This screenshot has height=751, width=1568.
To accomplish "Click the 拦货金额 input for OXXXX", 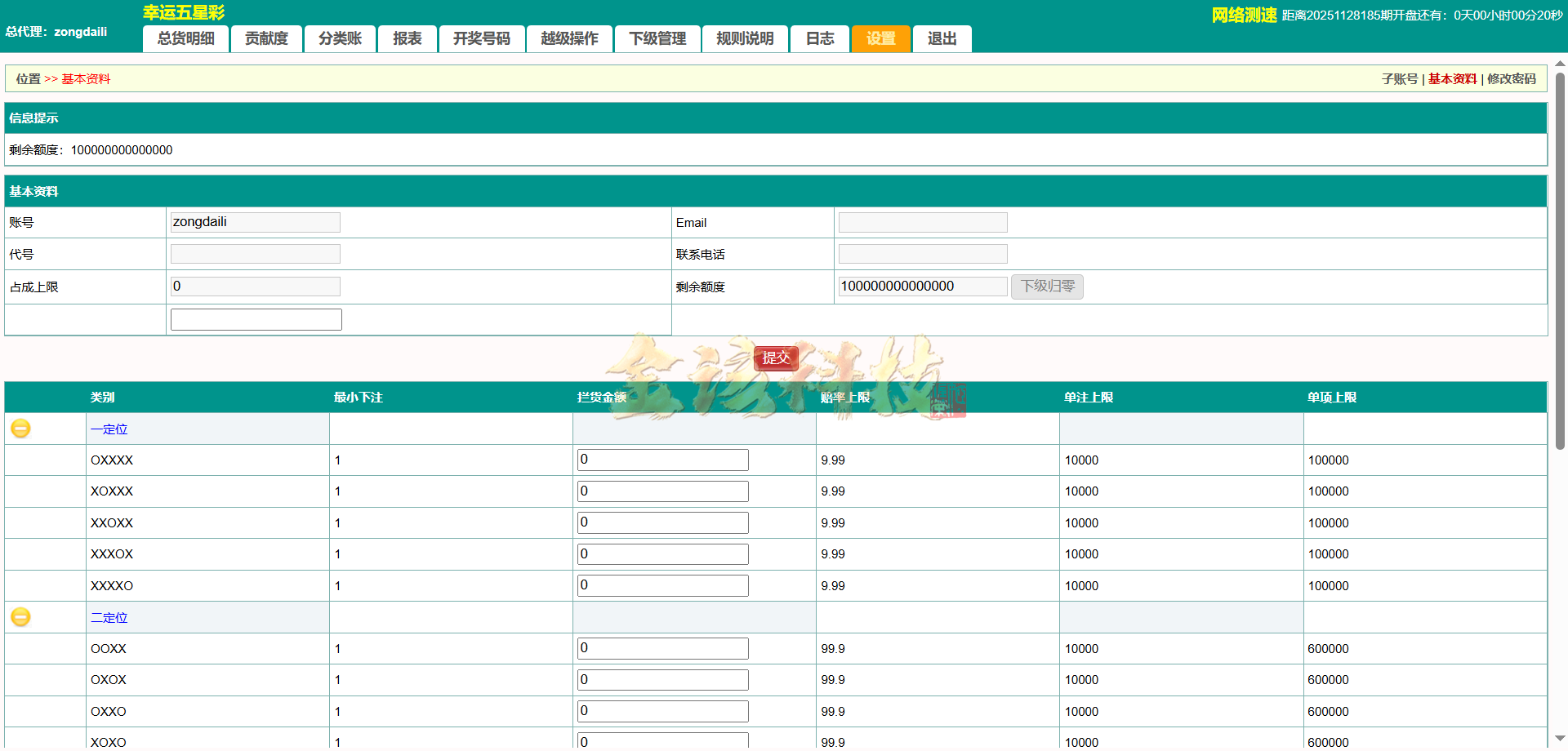I will (661, 460).
